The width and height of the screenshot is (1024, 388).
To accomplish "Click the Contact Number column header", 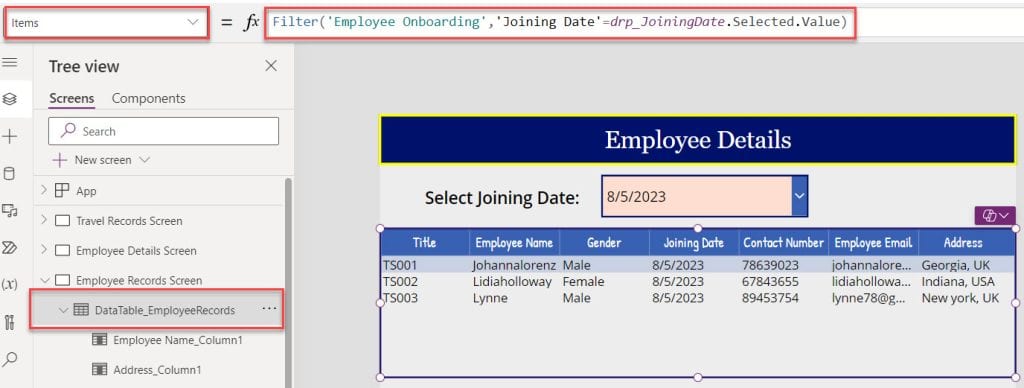I will click(x=784, y=243).
